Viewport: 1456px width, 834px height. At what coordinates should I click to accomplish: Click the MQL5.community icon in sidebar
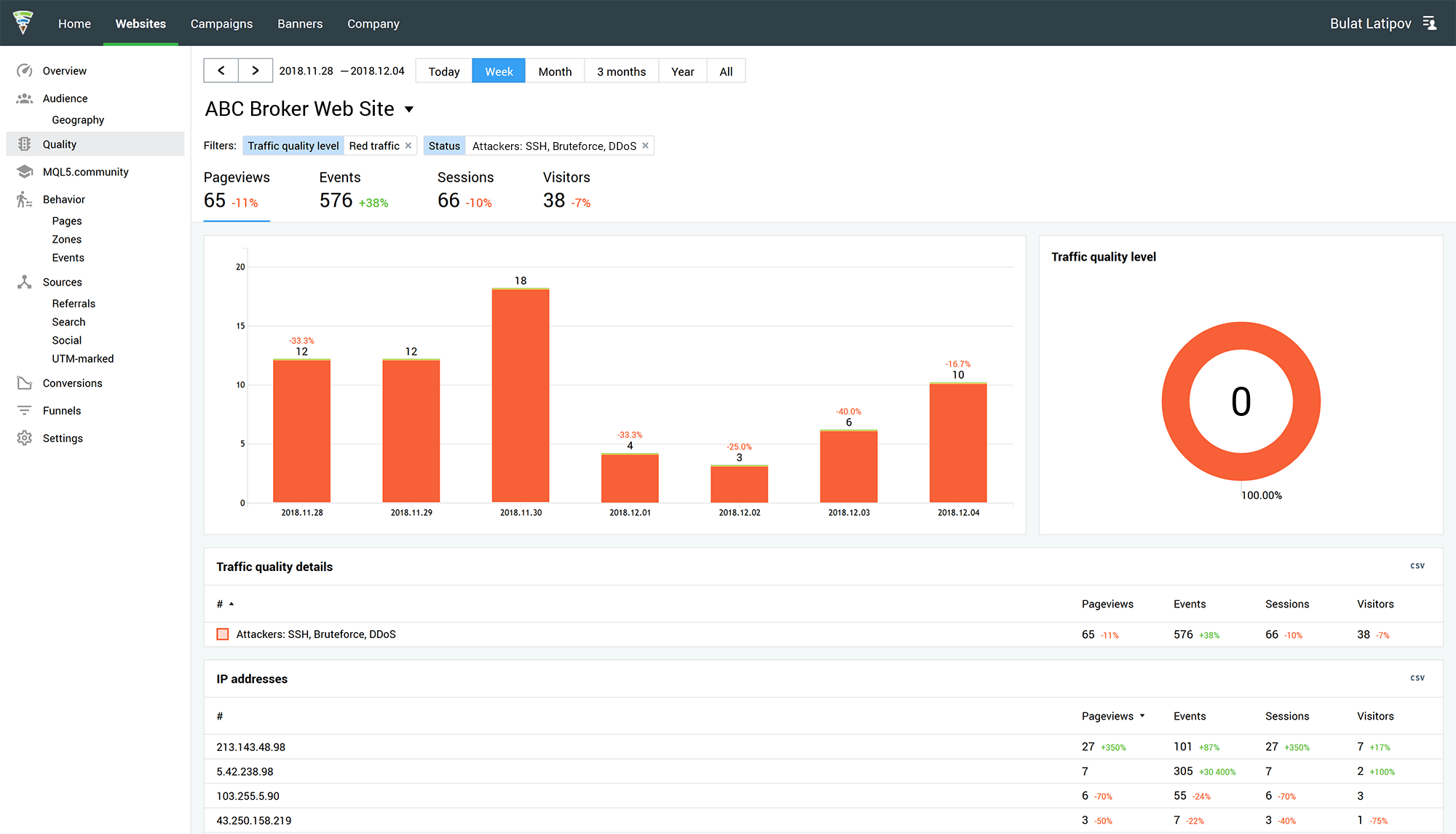pyautogui.click(x=24, y=171)
